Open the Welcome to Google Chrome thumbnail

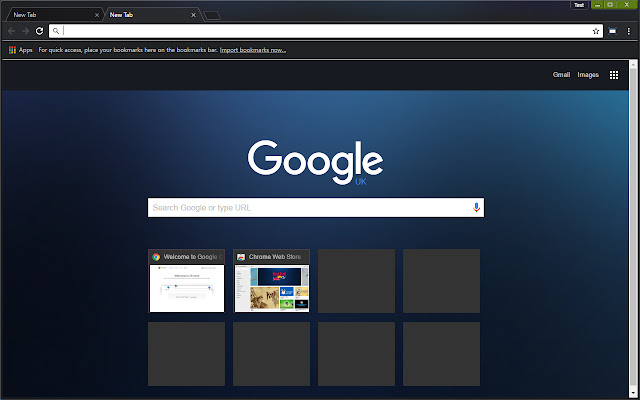[187, 281]
